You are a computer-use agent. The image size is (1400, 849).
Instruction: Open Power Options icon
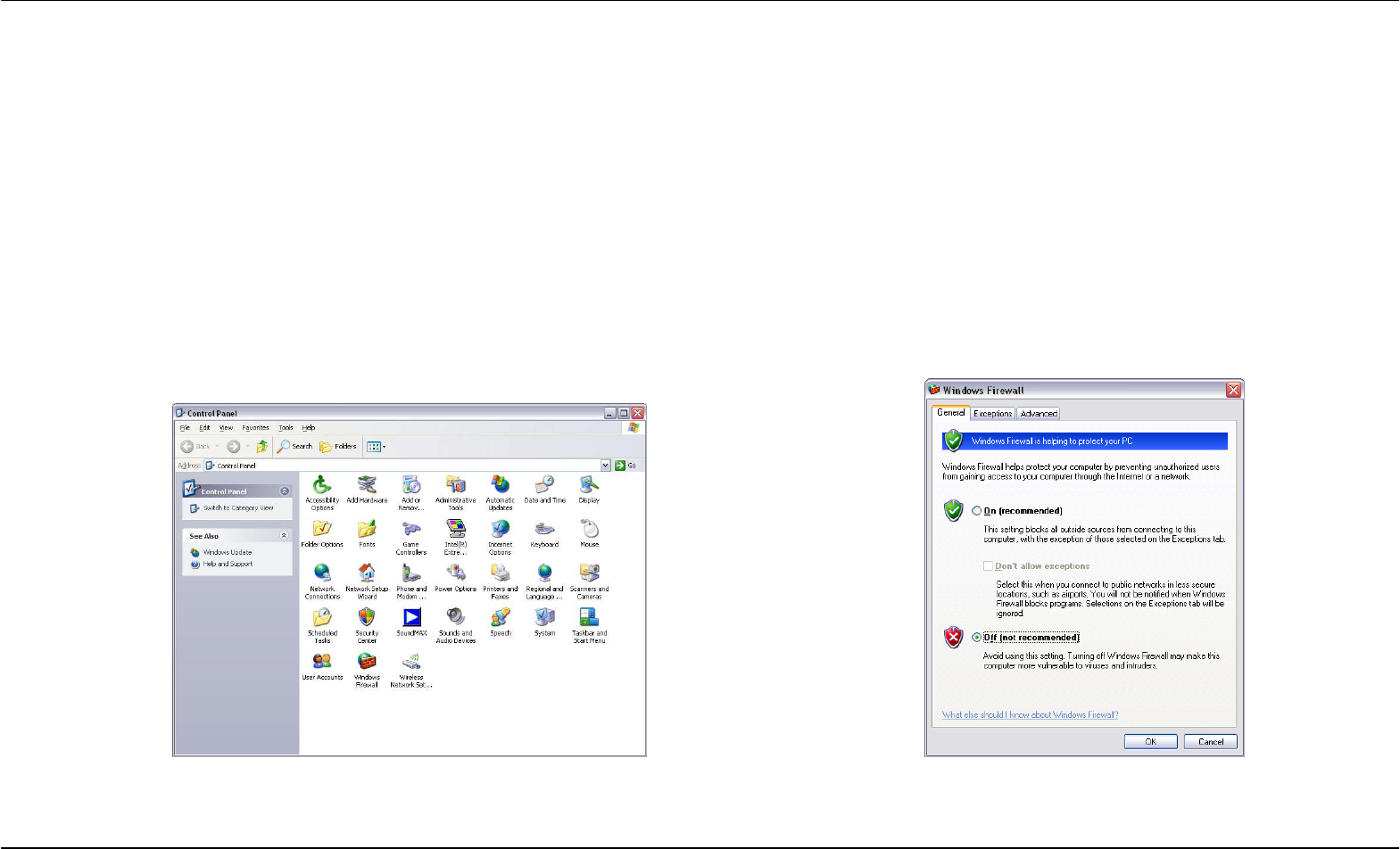click(x=456, y=578)
